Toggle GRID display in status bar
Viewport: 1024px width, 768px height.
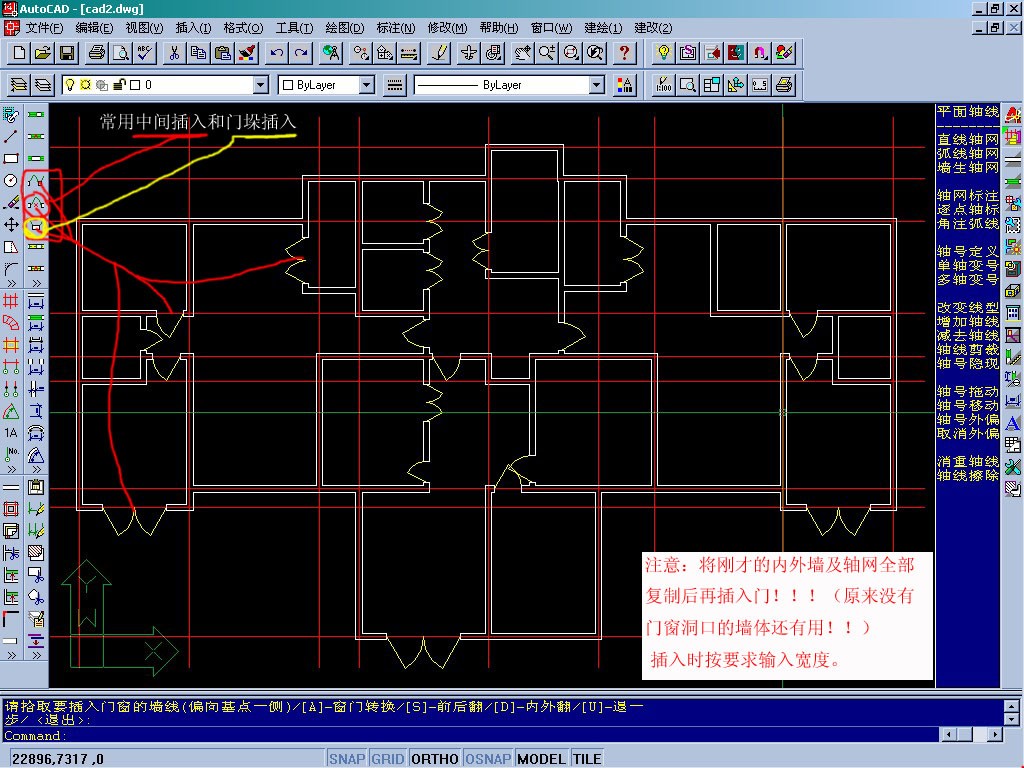(x=388, y=759)
